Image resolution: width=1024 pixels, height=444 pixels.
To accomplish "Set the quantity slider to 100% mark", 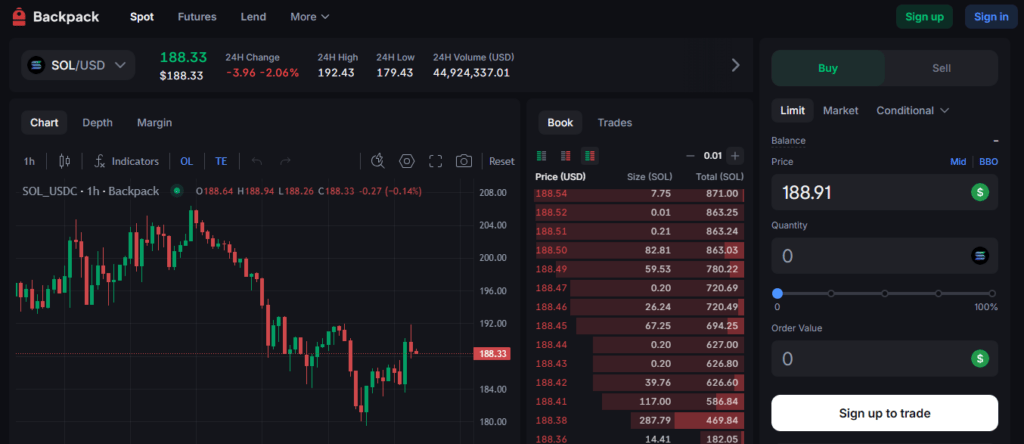I will point(992,294).
